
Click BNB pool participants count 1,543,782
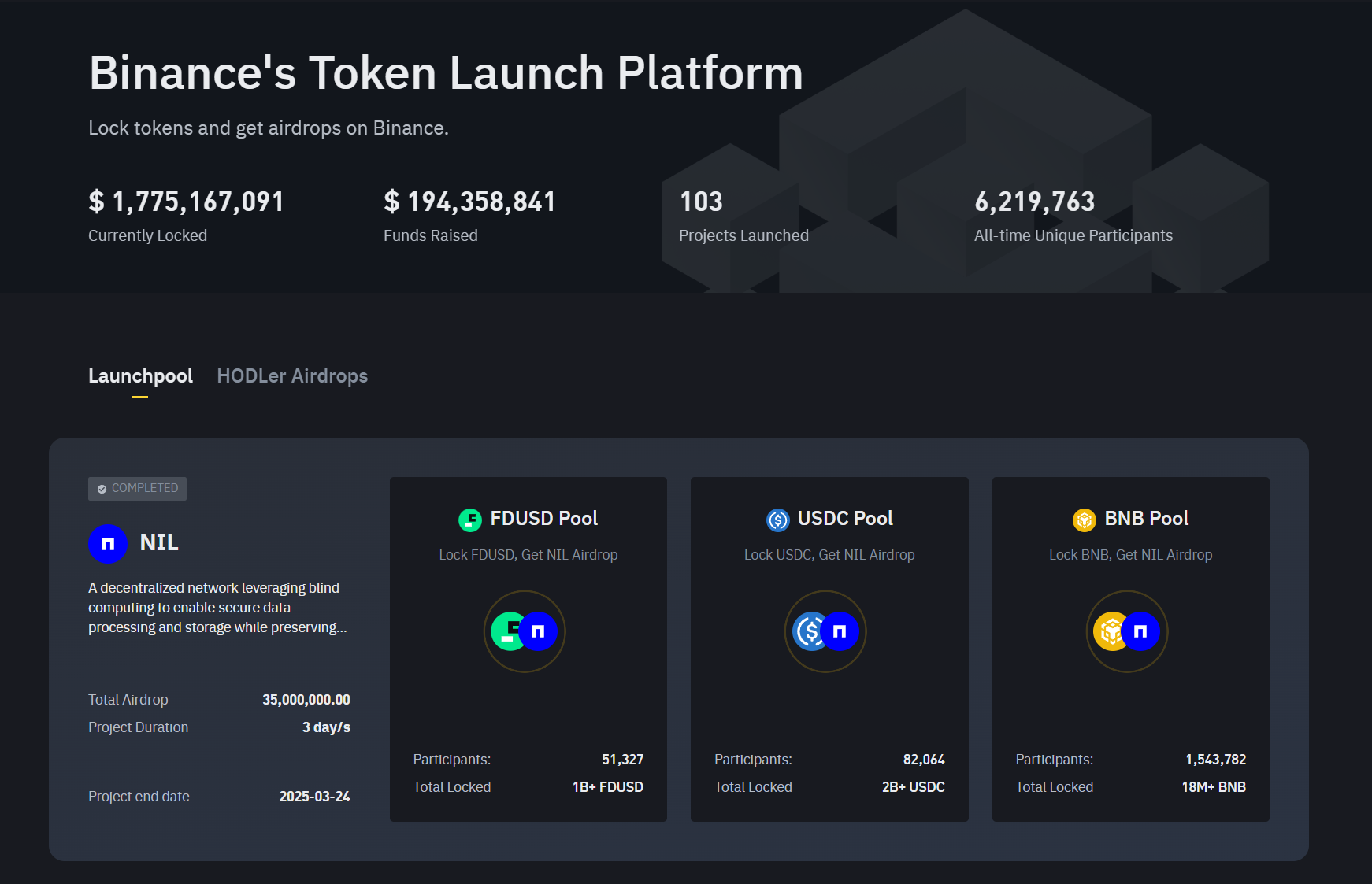[x=1216, y=760]
